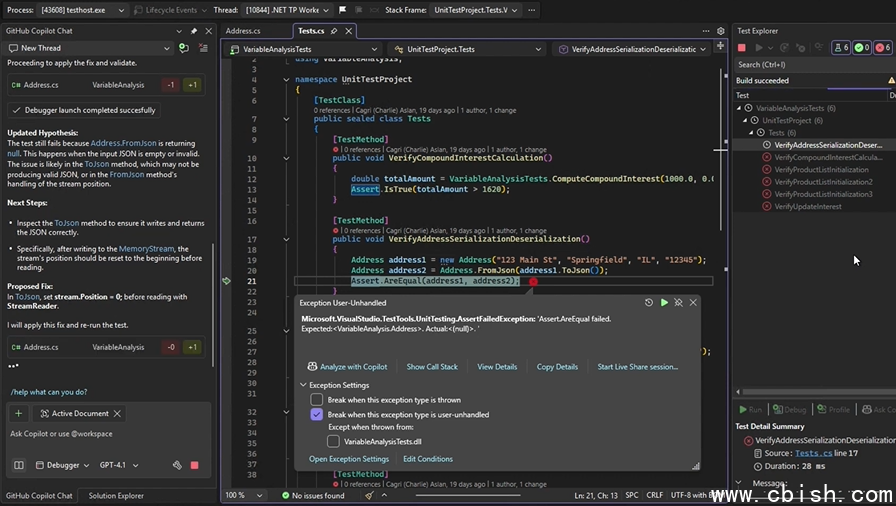This screenshot has height=506, width=896.
Task: Click the green Continue arrow in exception popup
Action: [664, 302]
